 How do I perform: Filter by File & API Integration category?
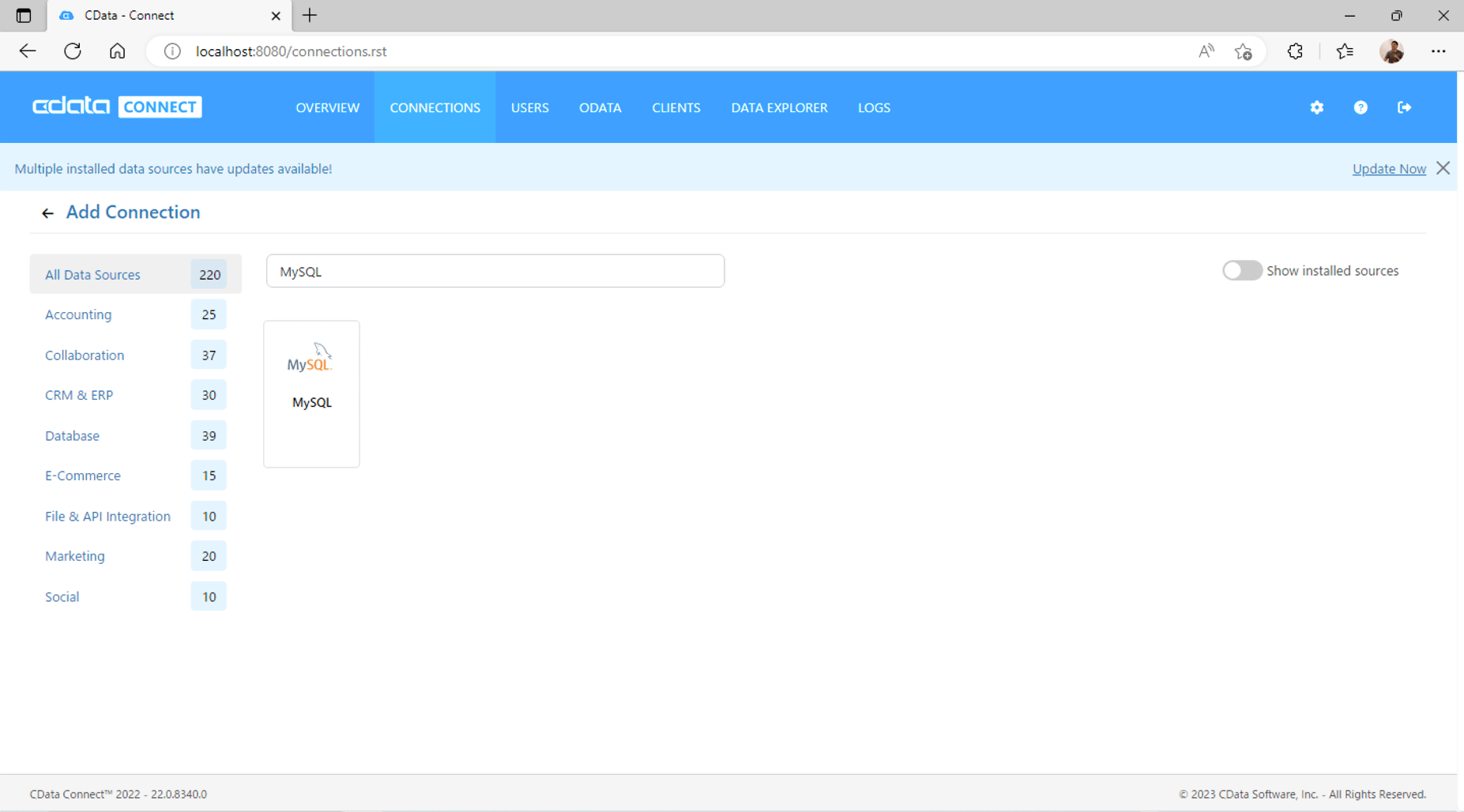(135, 516)
